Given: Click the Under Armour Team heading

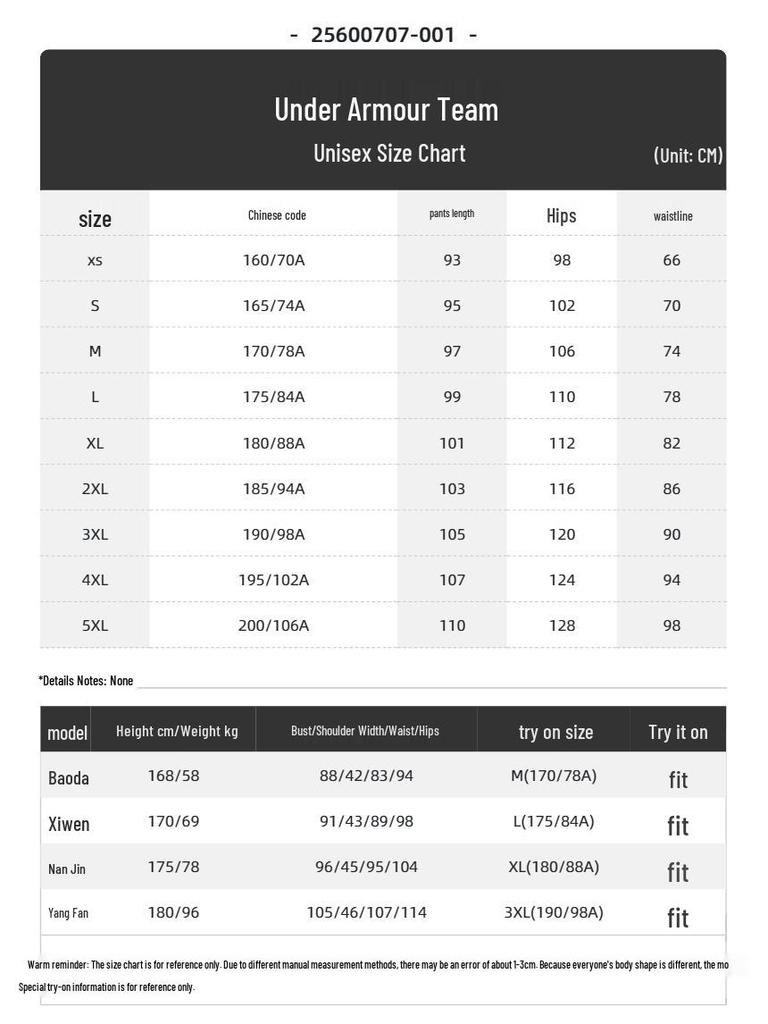Looking at the screenshot, I should coord(386,109).
